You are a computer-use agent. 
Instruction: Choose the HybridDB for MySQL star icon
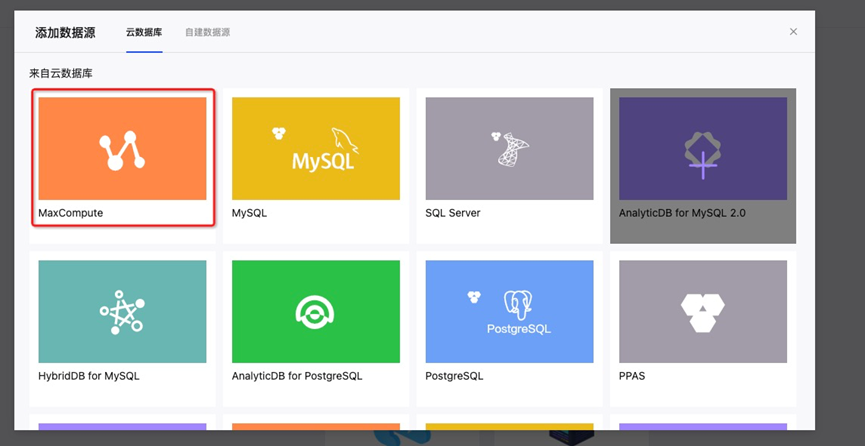click(122, 311)
